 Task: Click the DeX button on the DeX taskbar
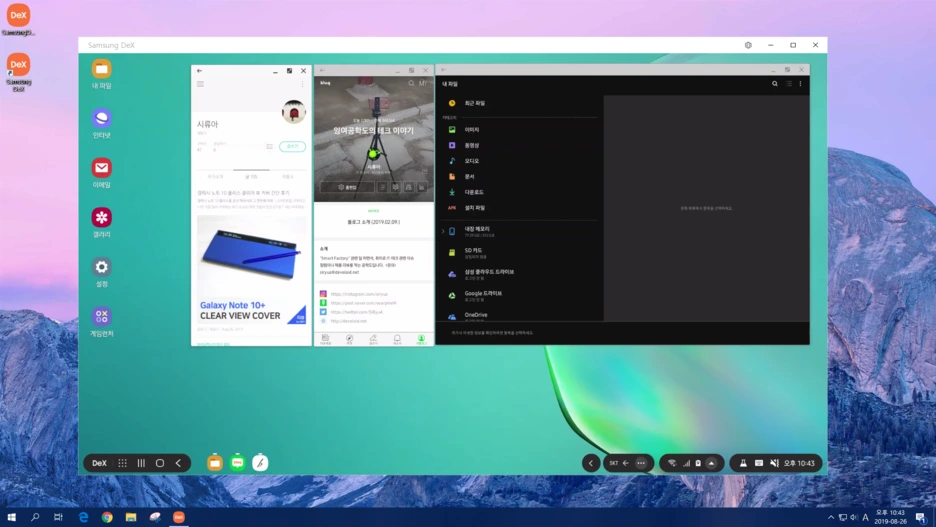[x=99, y=463]
